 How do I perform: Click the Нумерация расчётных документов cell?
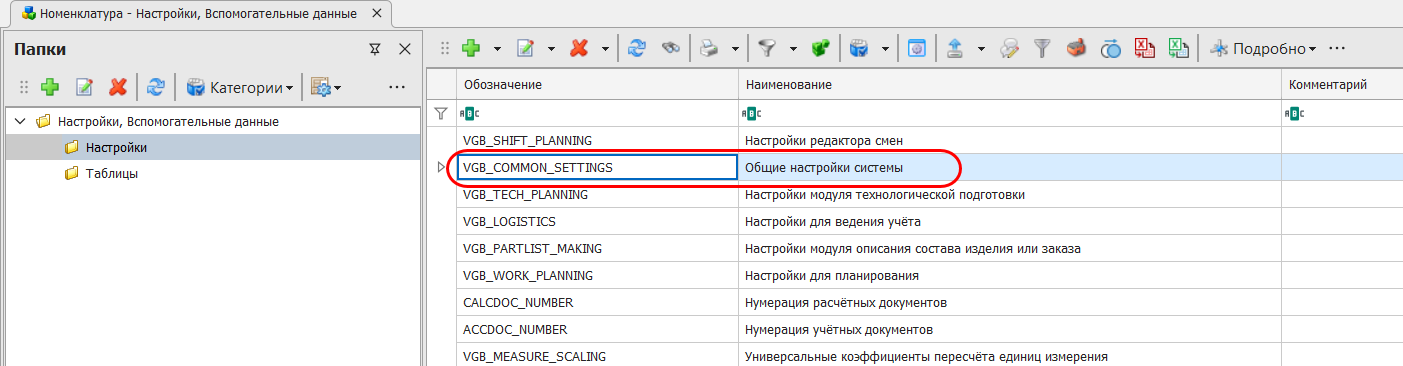point(1010,302)
